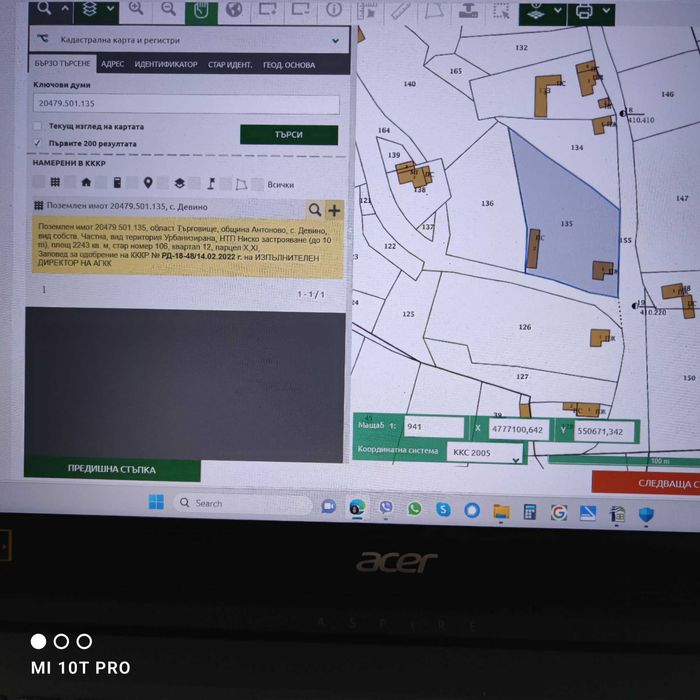Launch Viber from taskbar
The image size is (700, 700).
[x=386, y=508]
